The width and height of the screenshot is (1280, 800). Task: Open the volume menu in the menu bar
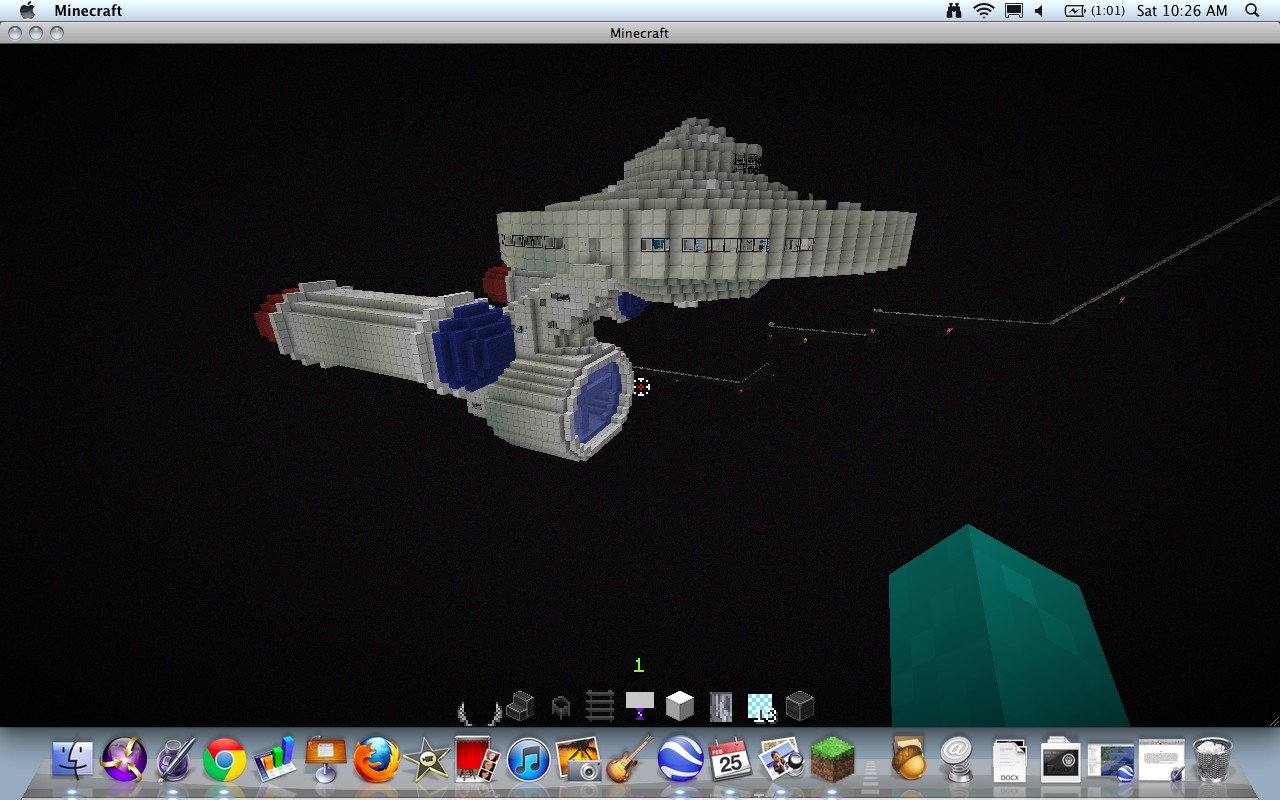[x=1036, y=11]
